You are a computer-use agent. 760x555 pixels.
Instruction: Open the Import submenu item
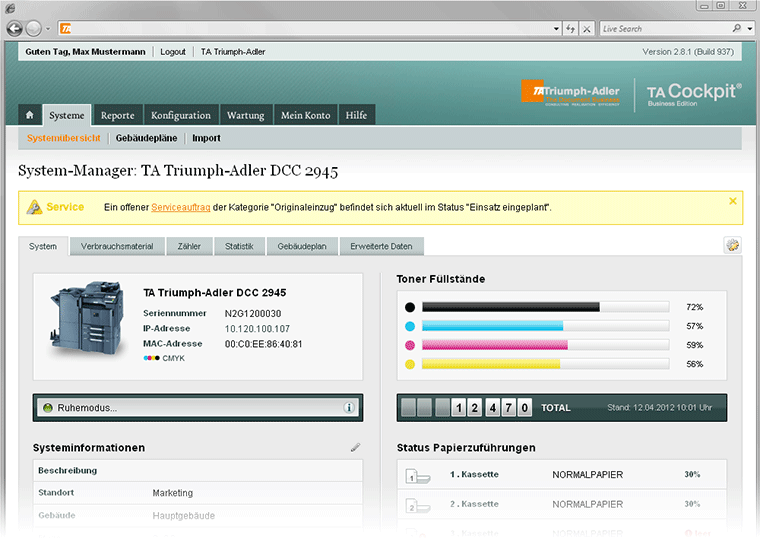206,138
